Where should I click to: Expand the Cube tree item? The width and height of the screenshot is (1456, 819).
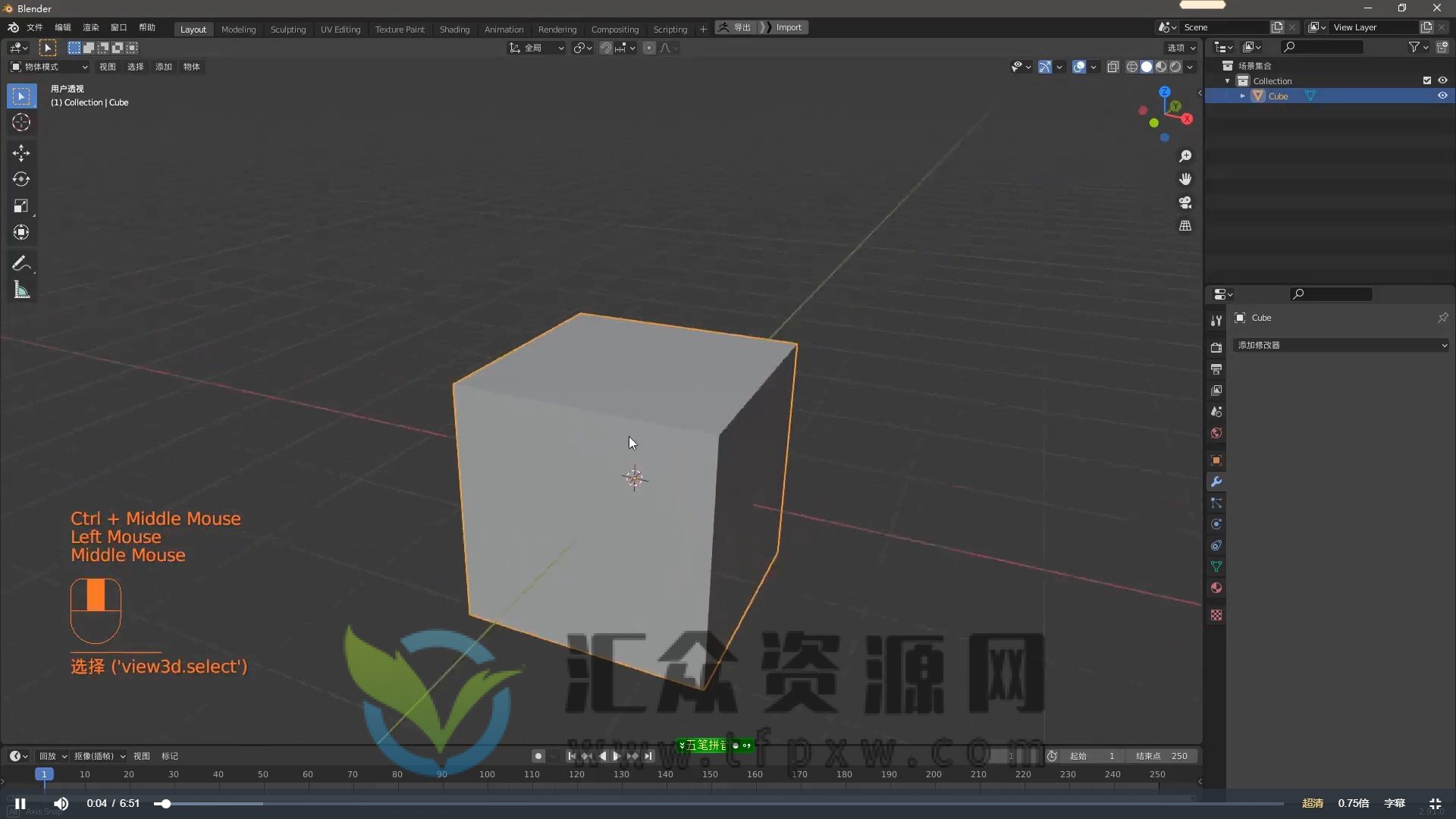pyautogui.click(x=1242, y=96)
